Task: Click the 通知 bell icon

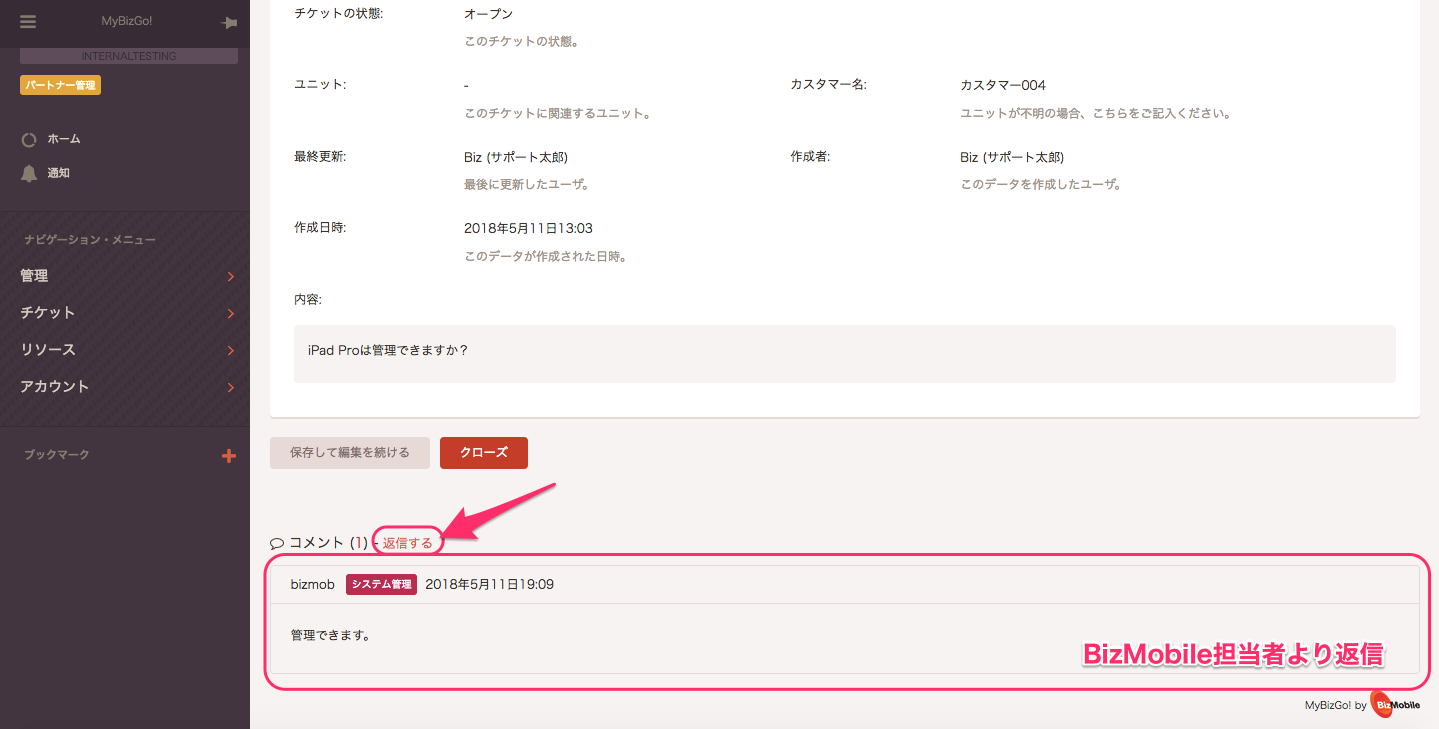Action: [x=29, y=173]
